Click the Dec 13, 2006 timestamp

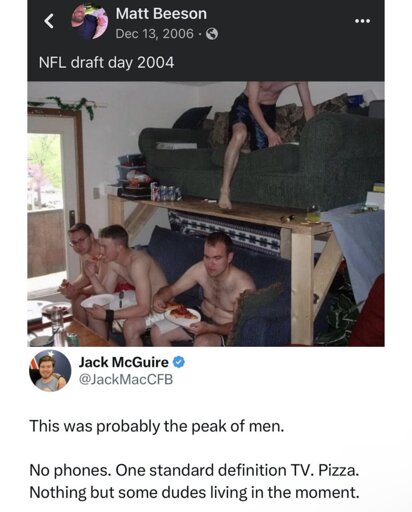click(x=154, y=34)
